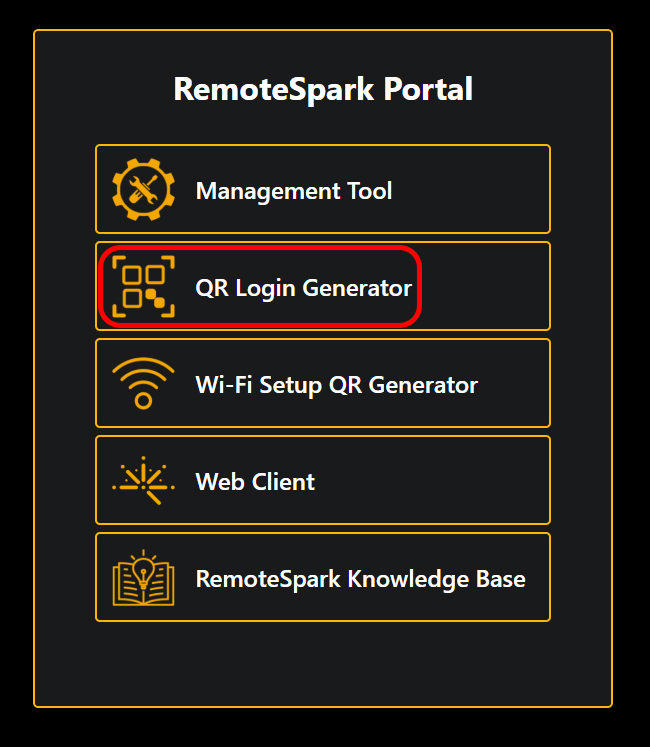Click the word Tool in Management Tool

coord(370,191)
